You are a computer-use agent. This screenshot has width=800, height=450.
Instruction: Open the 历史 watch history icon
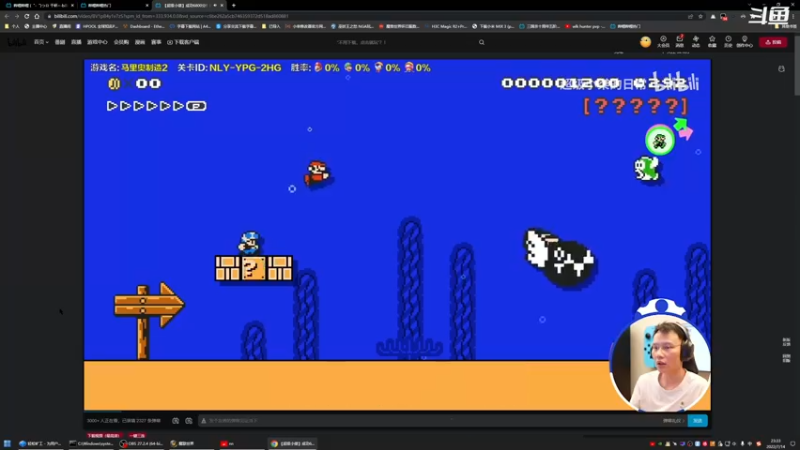[728, 42]
